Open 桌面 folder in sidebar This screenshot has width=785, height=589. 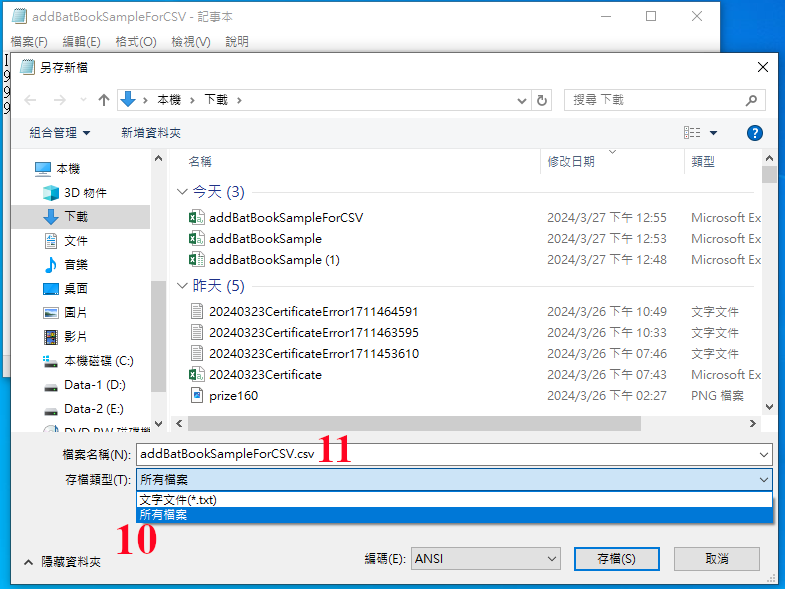click(66, 289)
